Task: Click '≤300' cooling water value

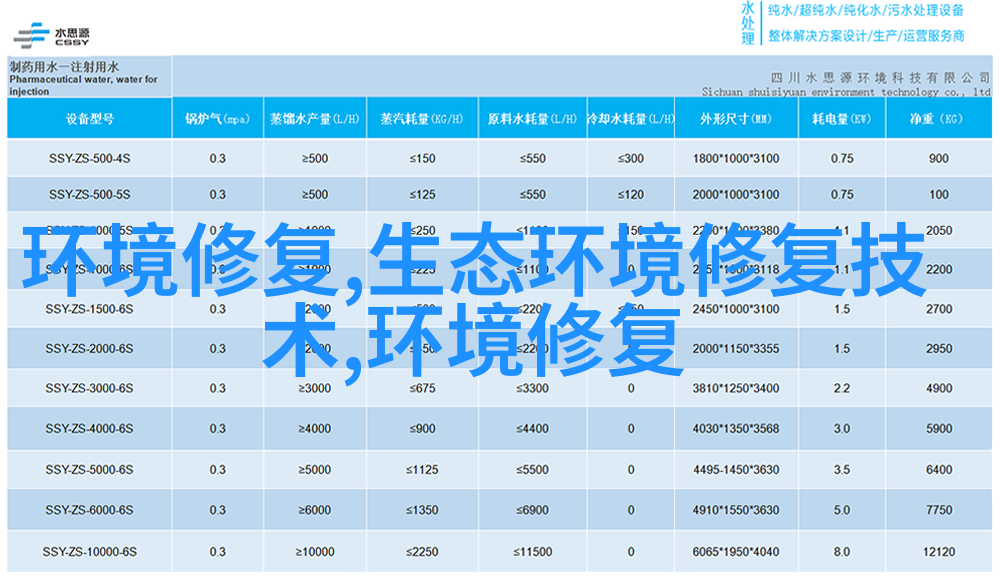Action: [x=631, y=158]
